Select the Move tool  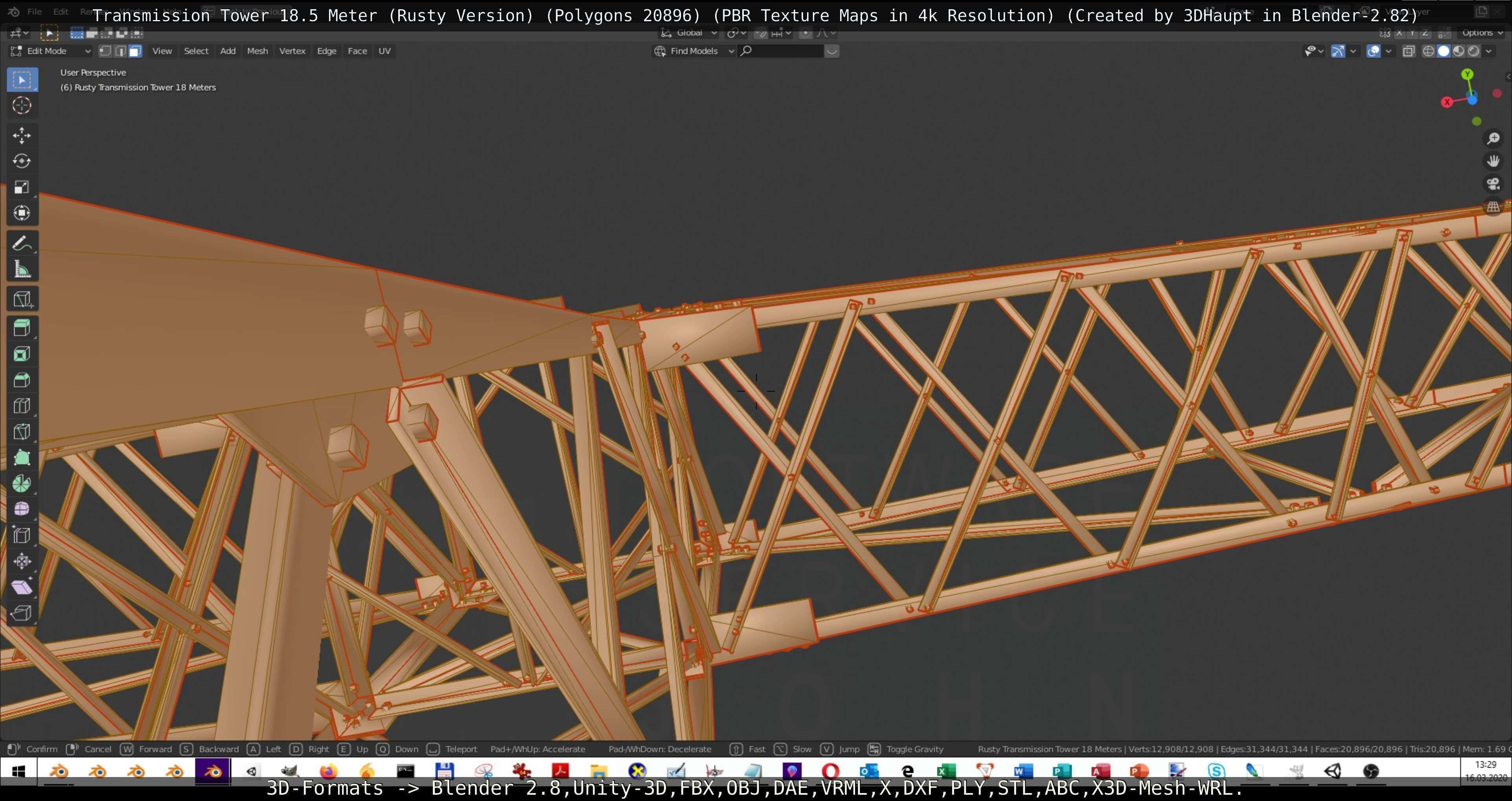[x=22, y=136]
